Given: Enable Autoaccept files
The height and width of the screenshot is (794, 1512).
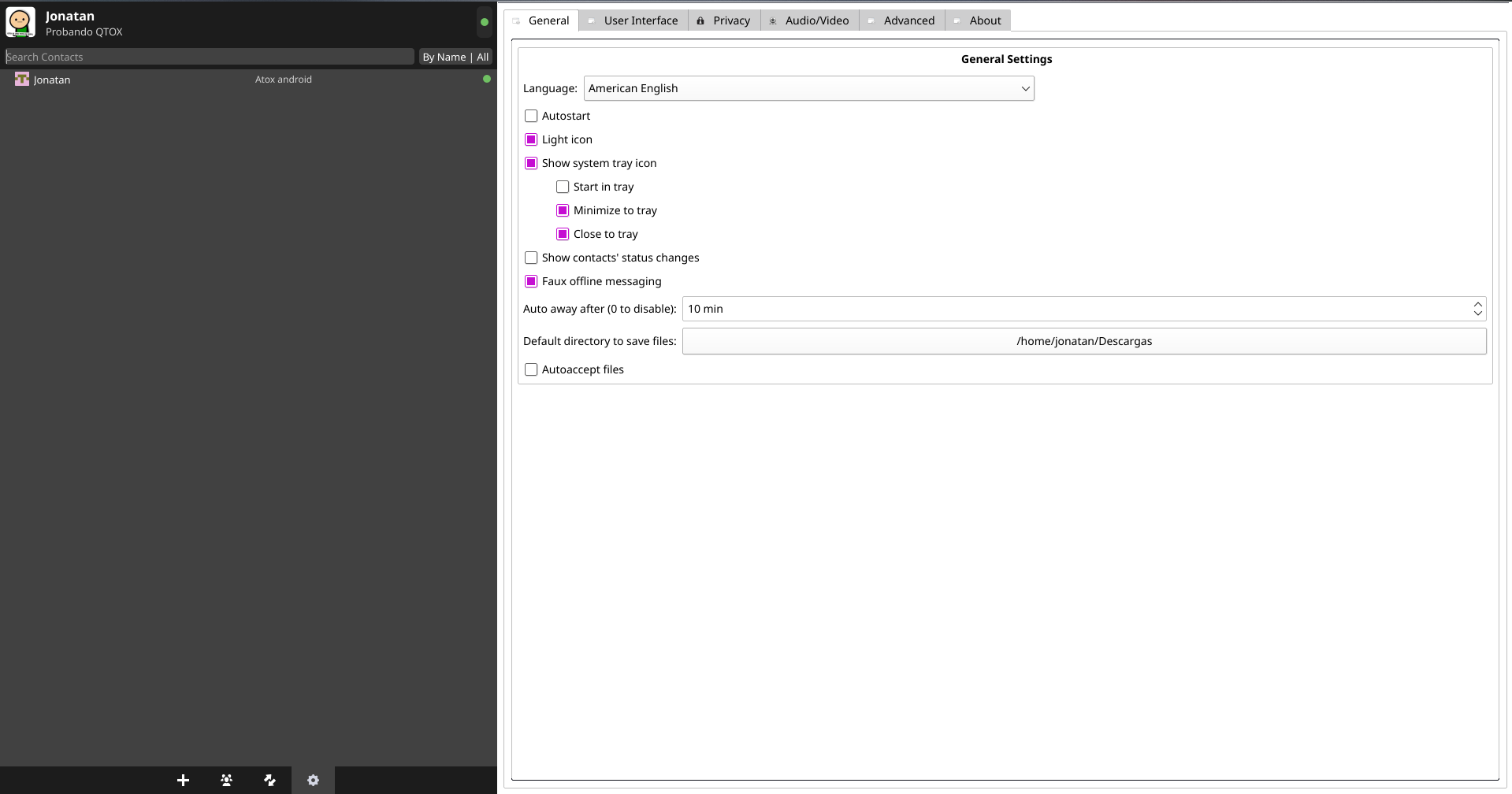Looking at the screenshot, I should [531, 369].
